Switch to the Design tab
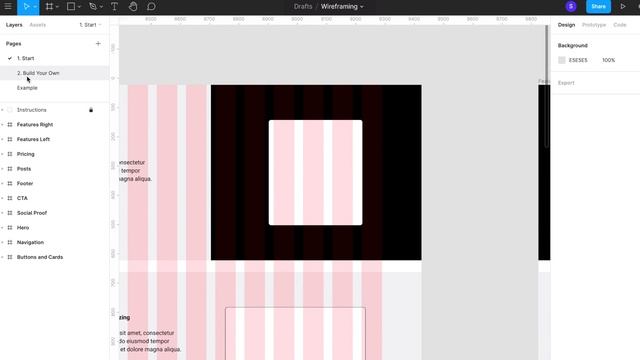Image resolution: width=640 pixels, height=360 pixels. [x=566, y=25]
